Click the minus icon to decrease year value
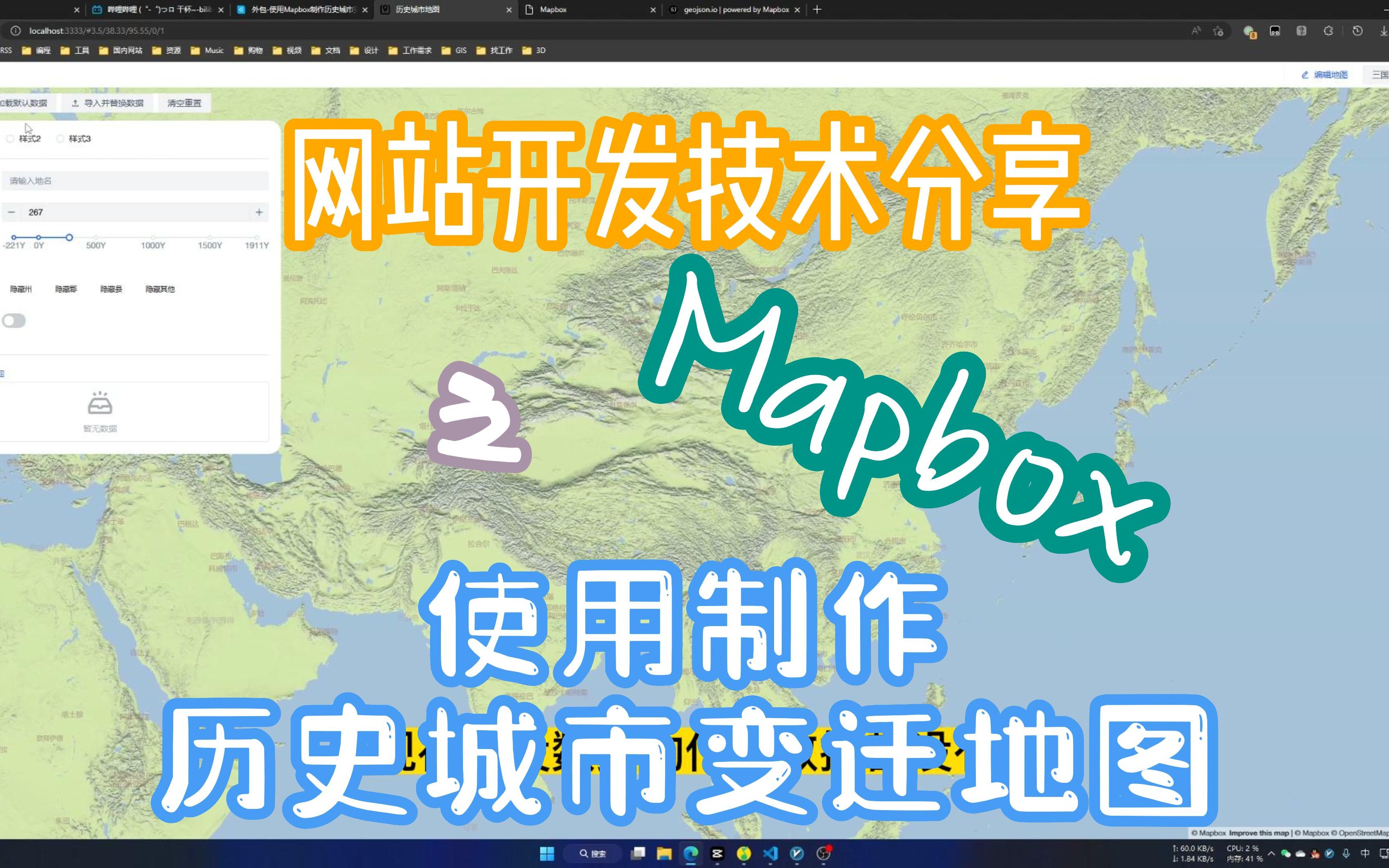The height and width of the screenshot is (868, 1389). click(12, 212)
